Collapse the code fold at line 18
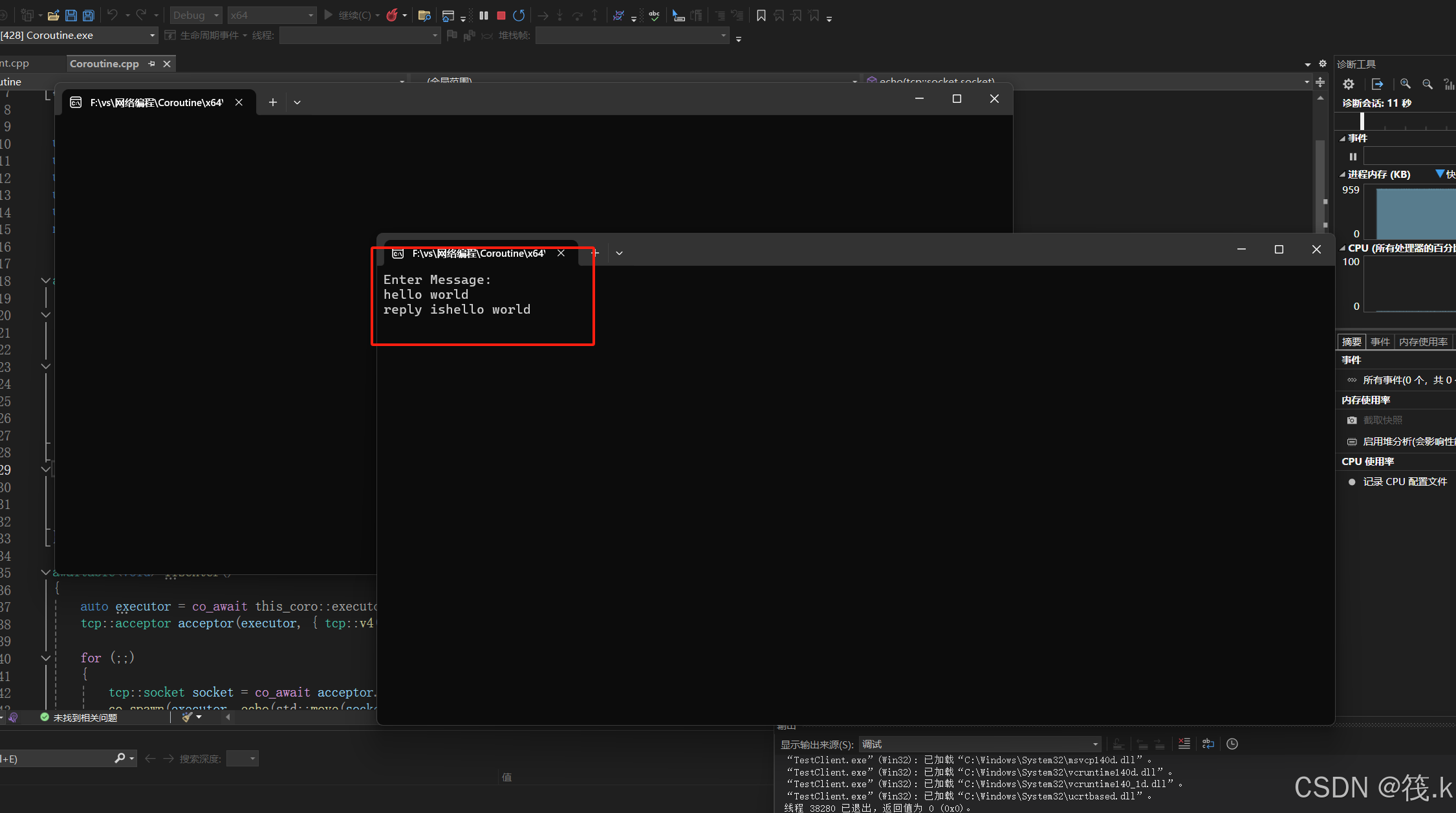Image resolution: width=1456 pixels, height=813 pixels. click(x=45, y=281)
